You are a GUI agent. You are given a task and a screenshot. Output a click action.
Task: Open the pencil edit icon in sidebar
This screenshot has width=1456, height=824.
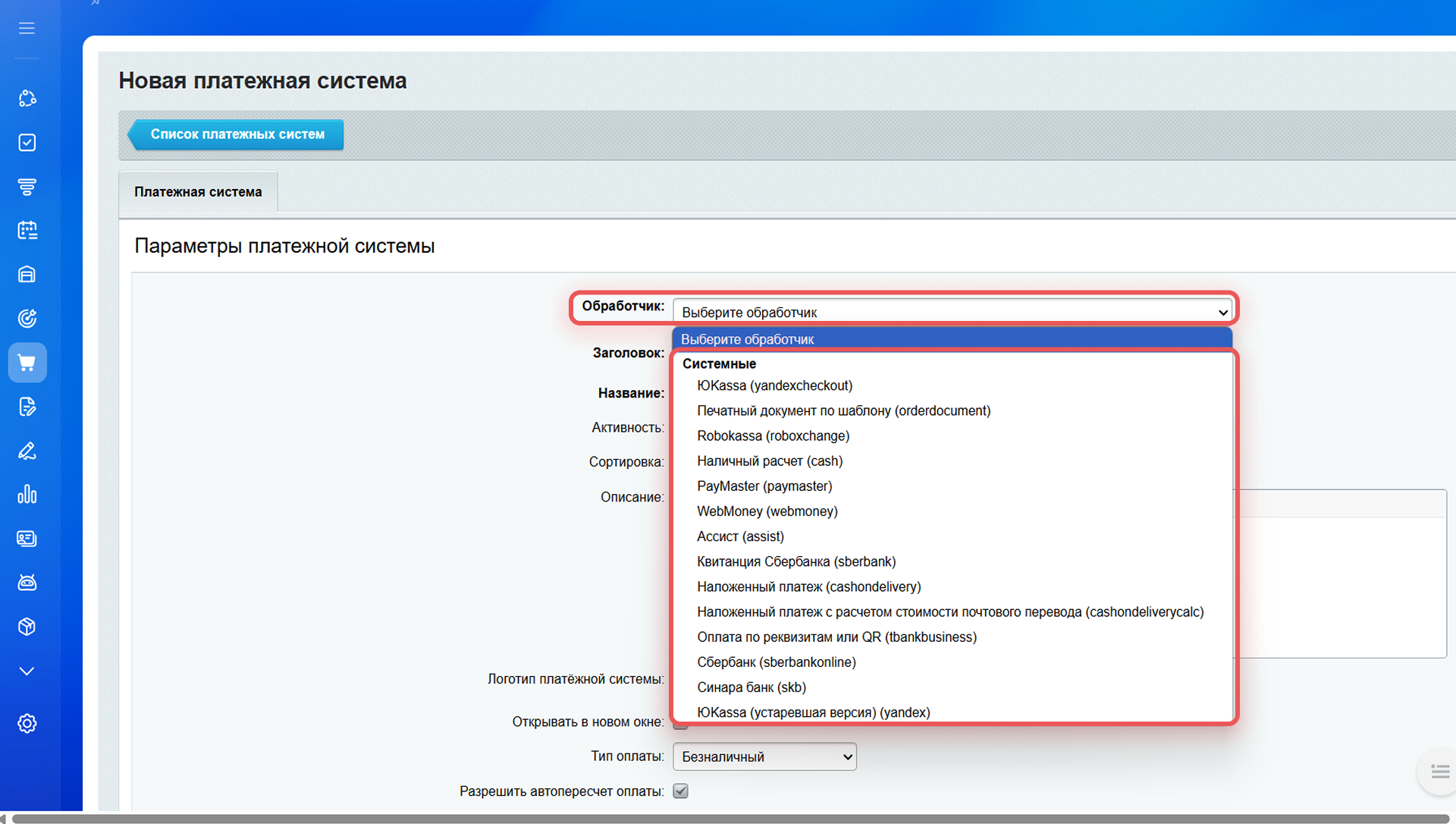coord(27,451)
